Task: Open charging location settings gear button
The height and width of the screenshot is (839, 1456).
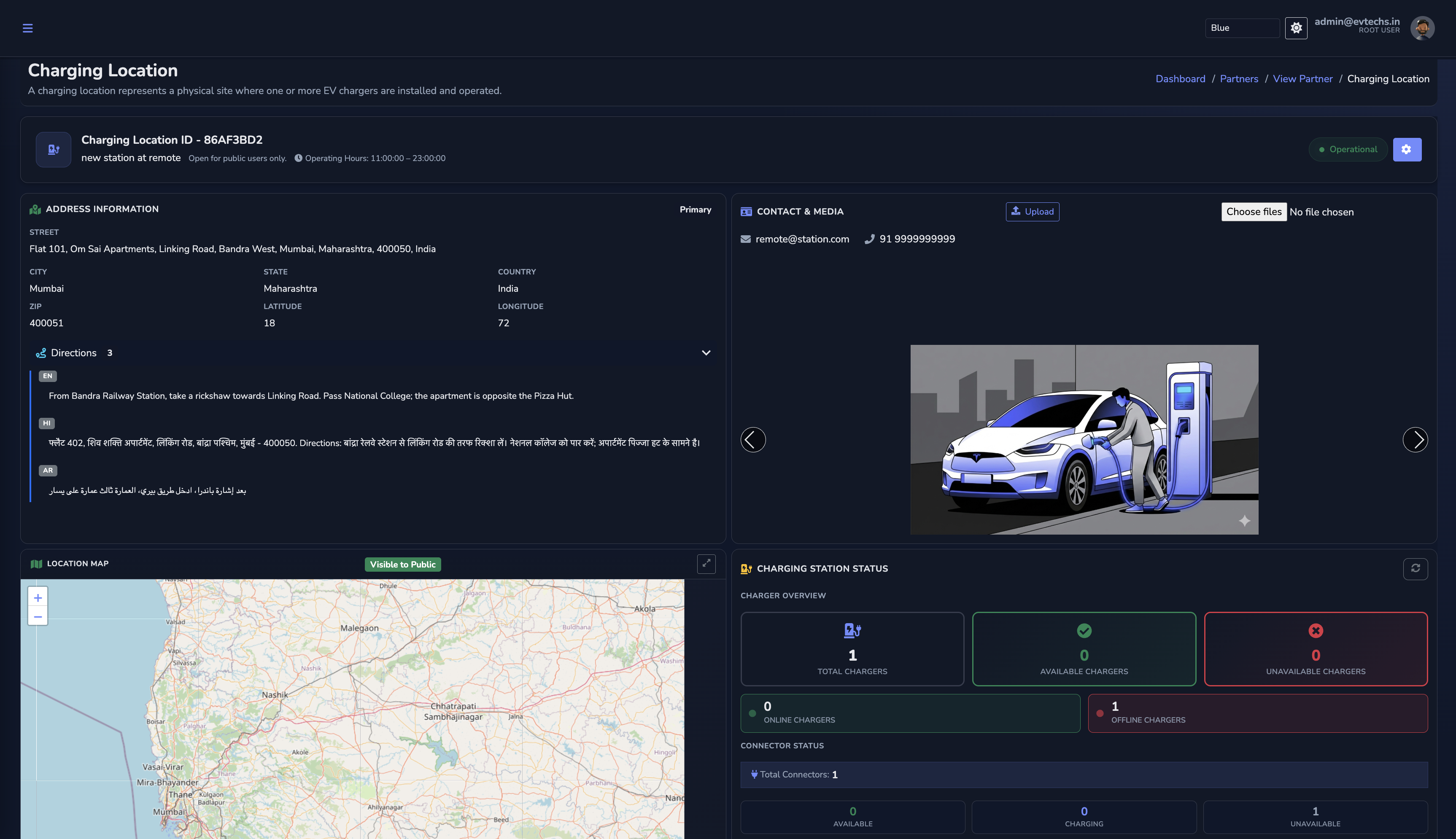Action: click(1406, 149)
